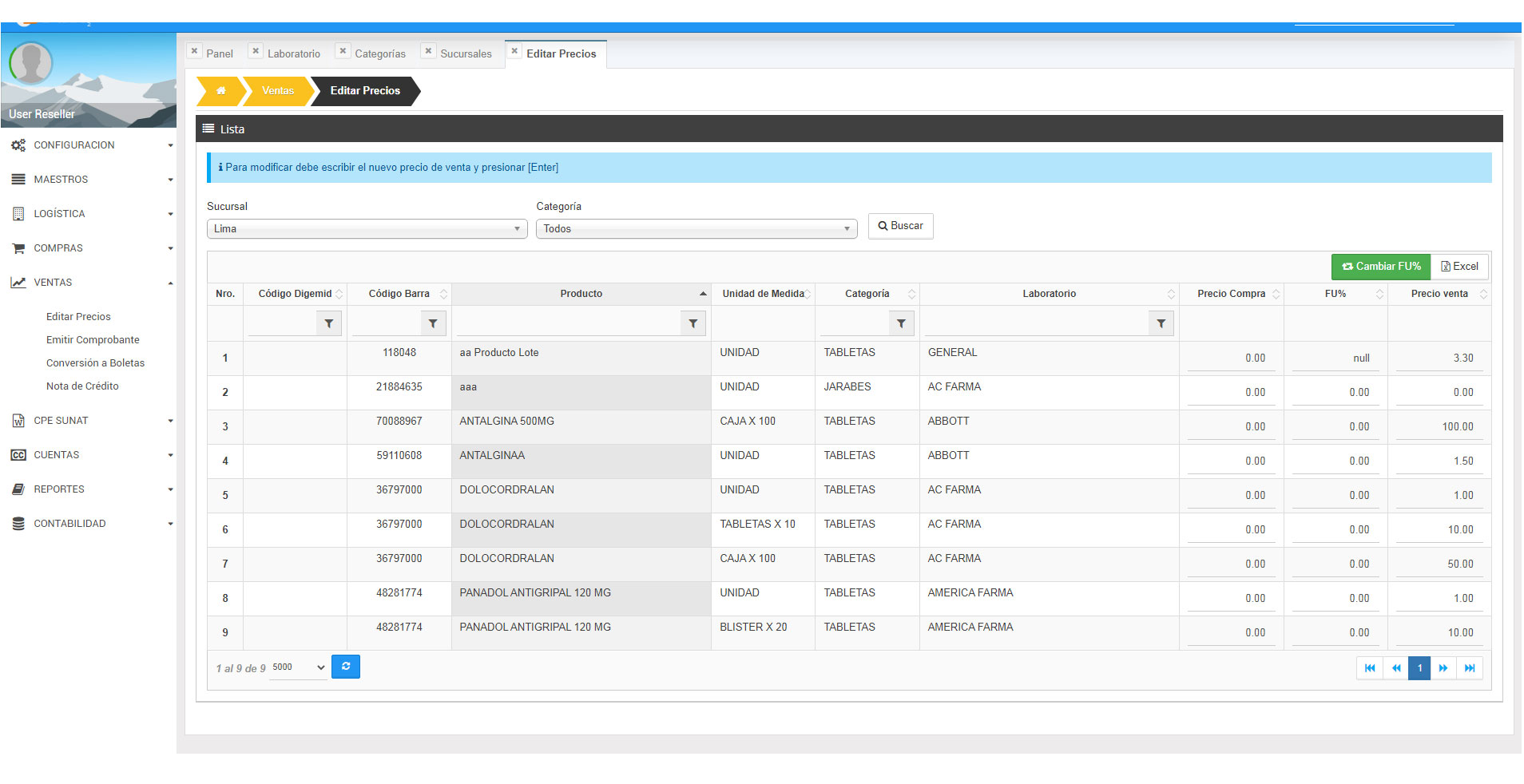This screenshot has width=1524, height=784.
Task: Expand the CUENTAS menu
Action: [x=88, y=455]
